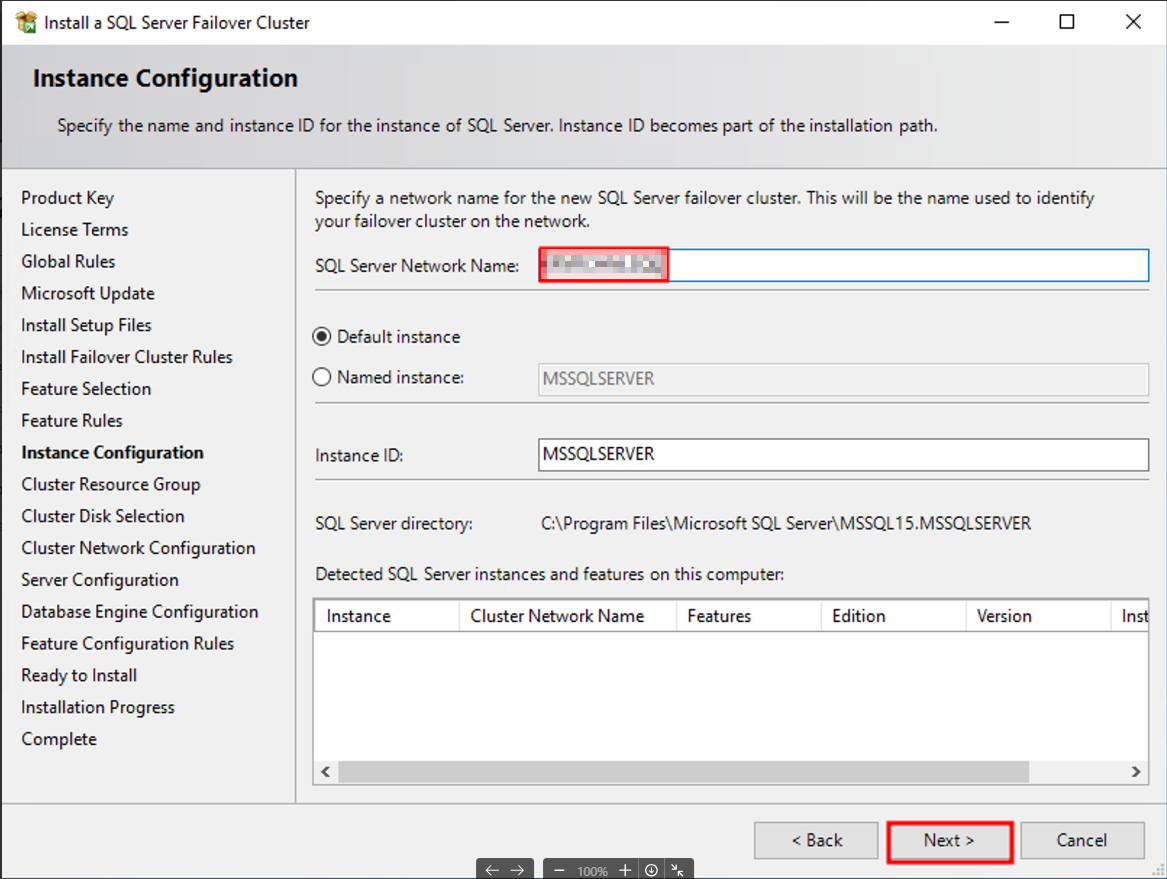Click the Next button
Image resolution: width=1167 pixels, height=879 pixels.
(949, 841)
